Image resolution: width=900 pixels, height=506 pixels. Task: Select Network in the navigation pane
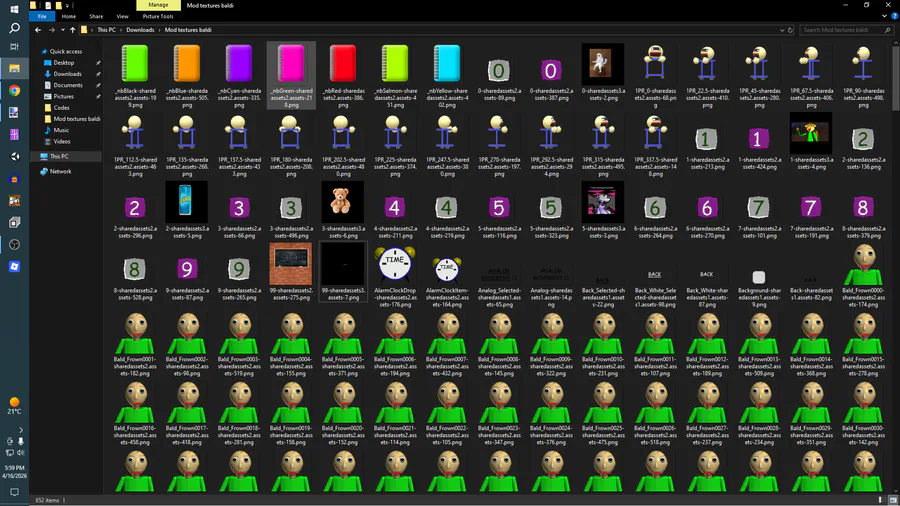coord(56,172)
